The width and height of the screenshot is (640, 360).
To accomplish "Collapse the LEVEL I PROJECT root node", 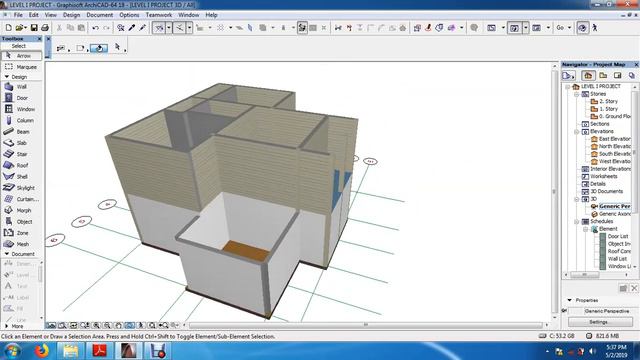I will (x=567, y=87).
